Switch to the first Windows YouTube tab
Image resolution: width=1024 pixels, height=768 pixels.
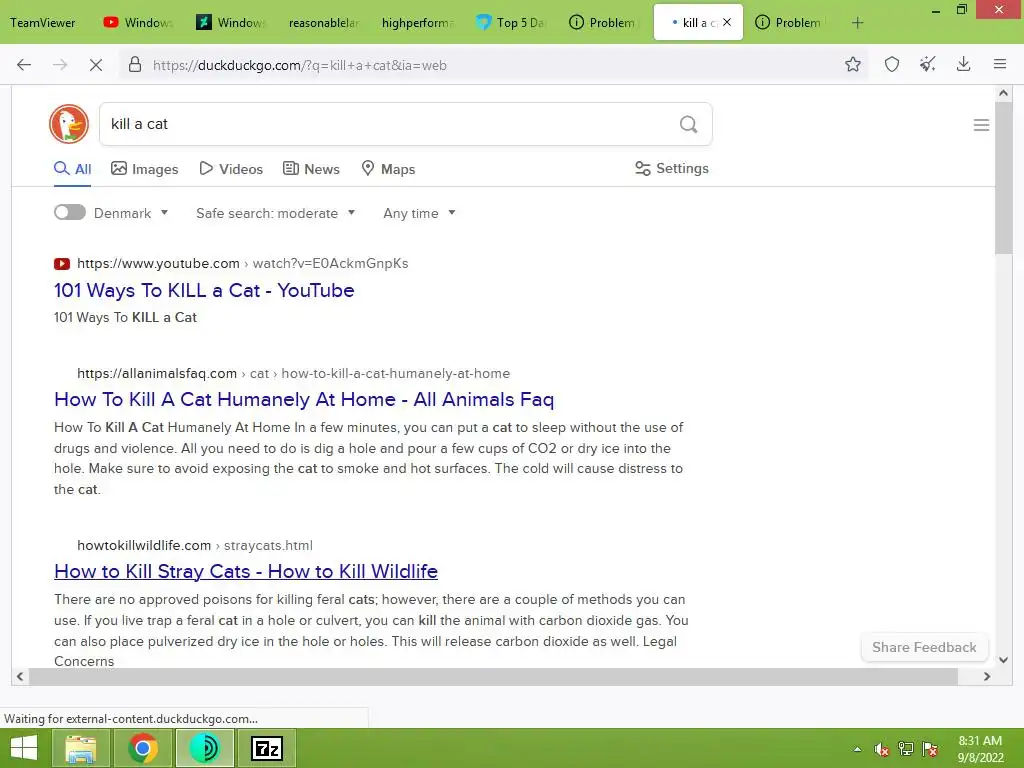coord(137,23)
